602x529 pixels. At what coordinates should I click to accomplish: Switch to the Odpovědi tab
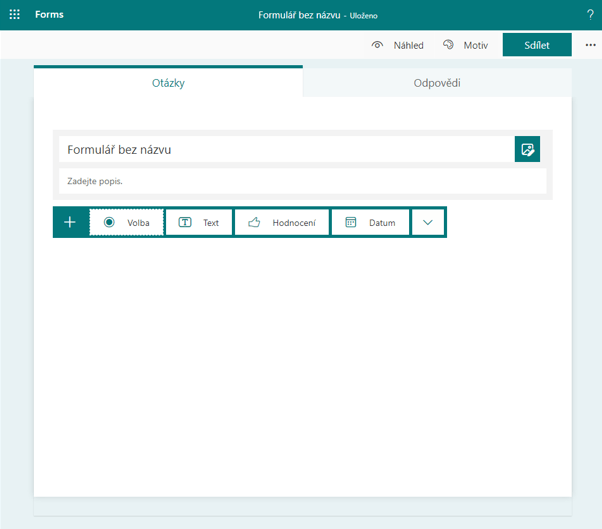click(x=437, y=83)
